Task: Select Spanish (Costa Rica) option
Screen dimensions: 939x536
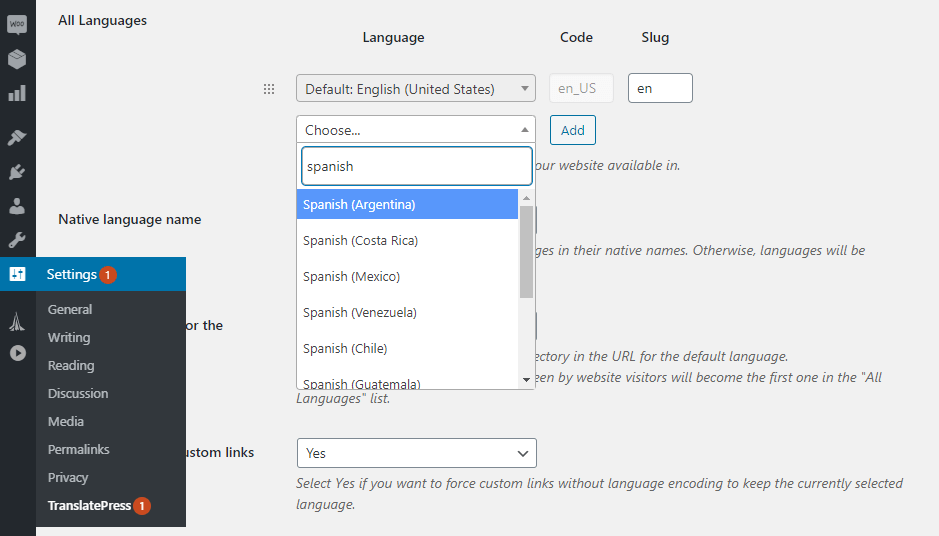Action: tap(407, 240)
